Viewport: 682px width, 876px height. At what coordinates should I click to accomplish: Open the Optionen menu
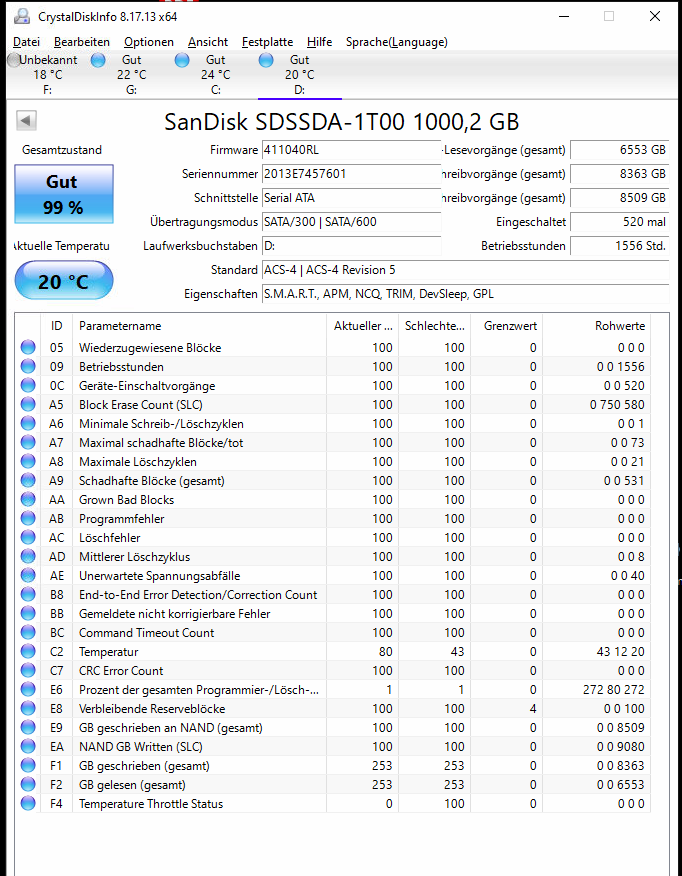(x=149, y=42)
